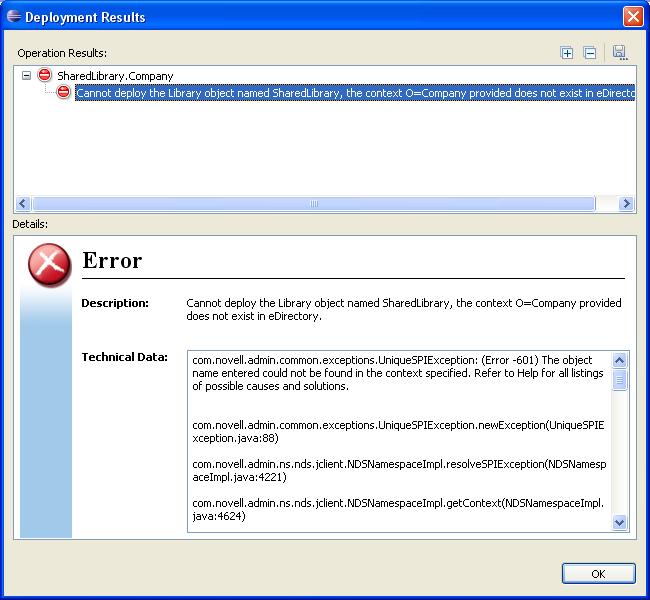Click left arrow of results horizontal scrollbar

pos(23,204)
